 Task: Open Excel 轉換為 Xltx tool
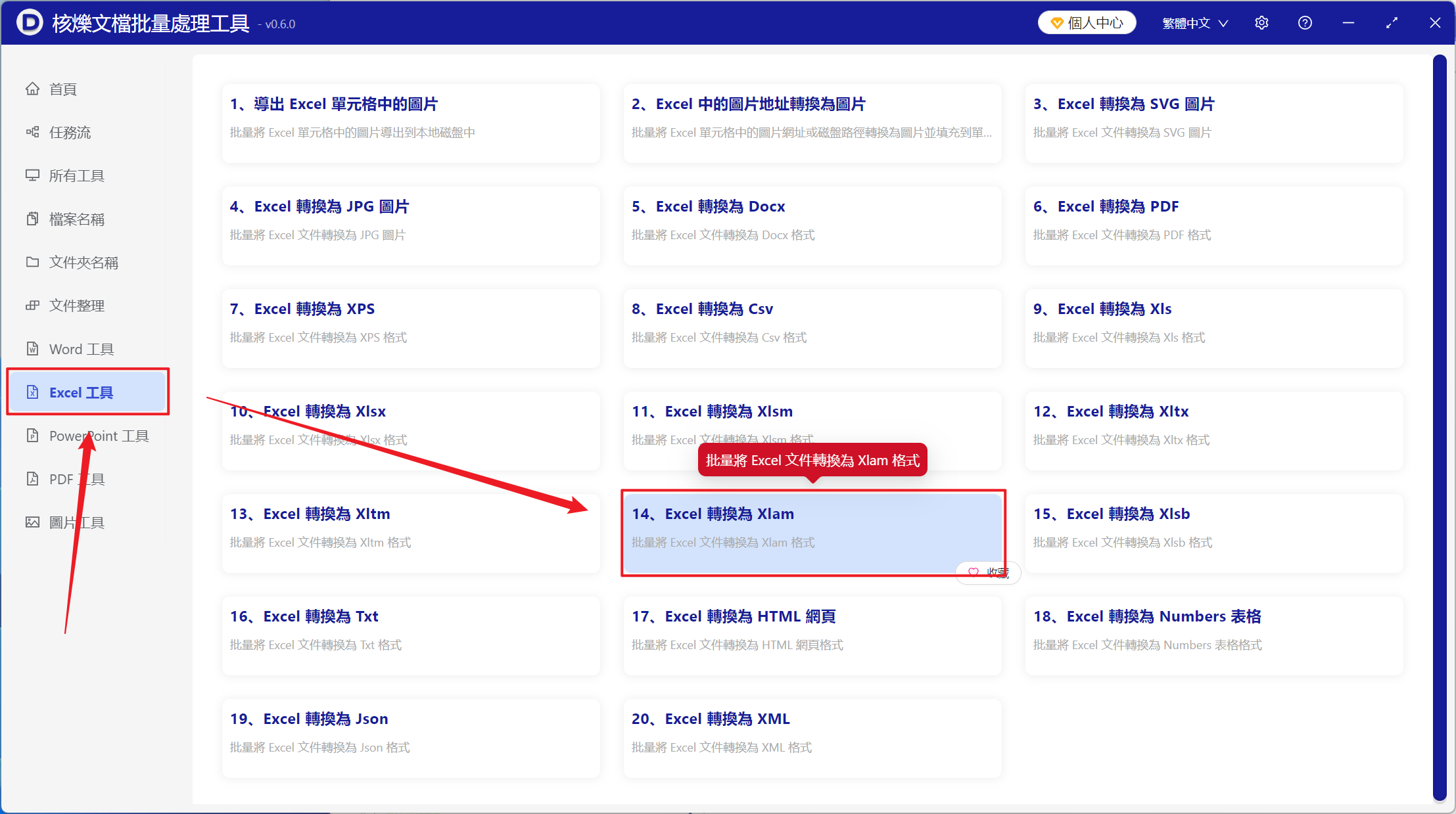click(x=1214, y=430)
